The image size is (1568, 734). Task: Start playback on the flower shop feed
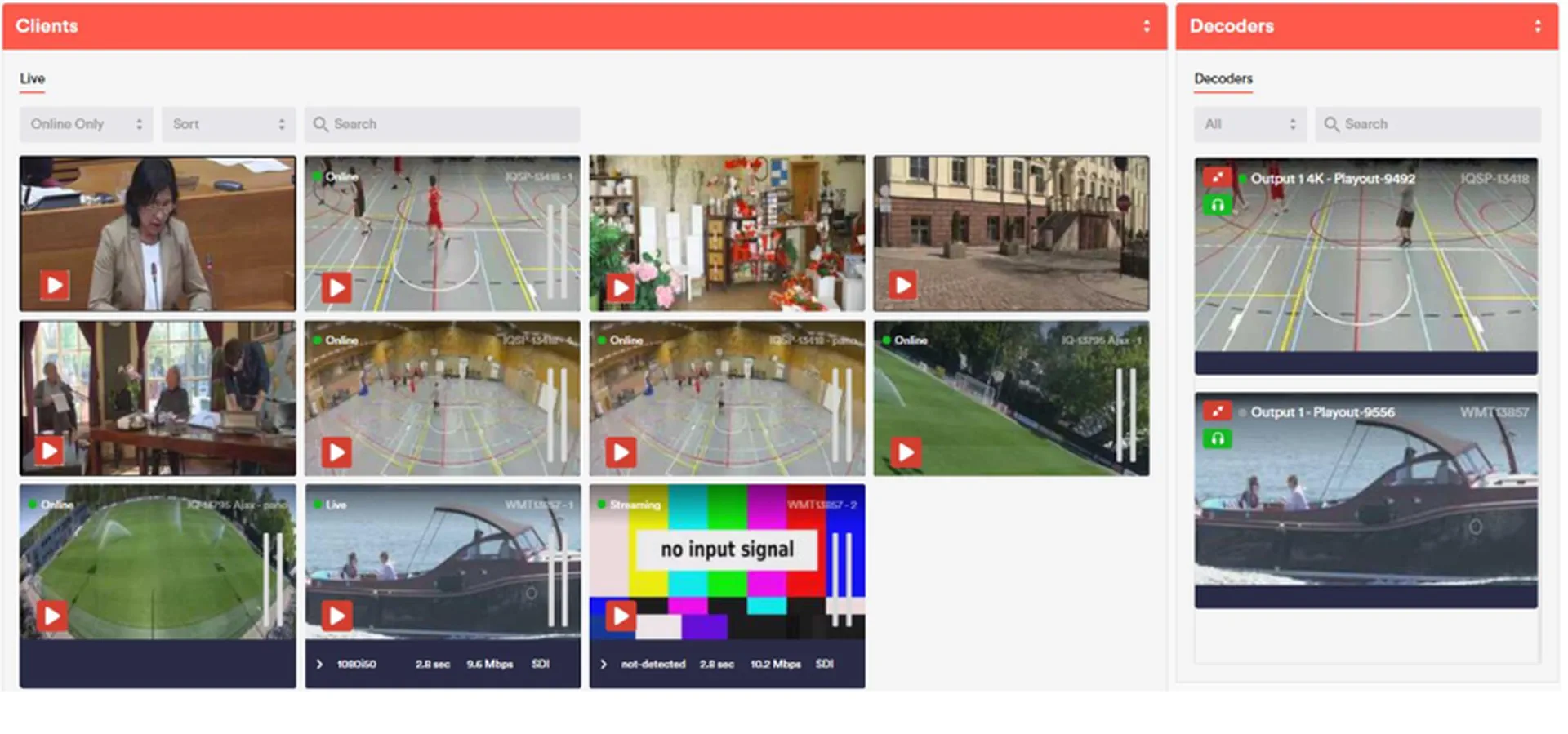click(621, 287)
